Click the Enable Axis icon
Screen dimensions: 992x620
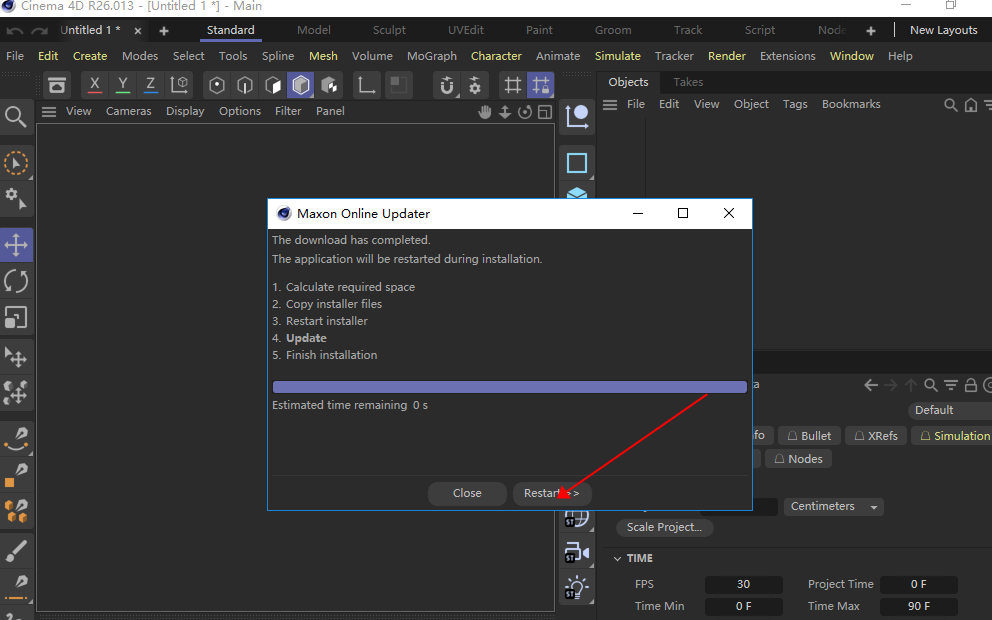(x=367, y=85)
